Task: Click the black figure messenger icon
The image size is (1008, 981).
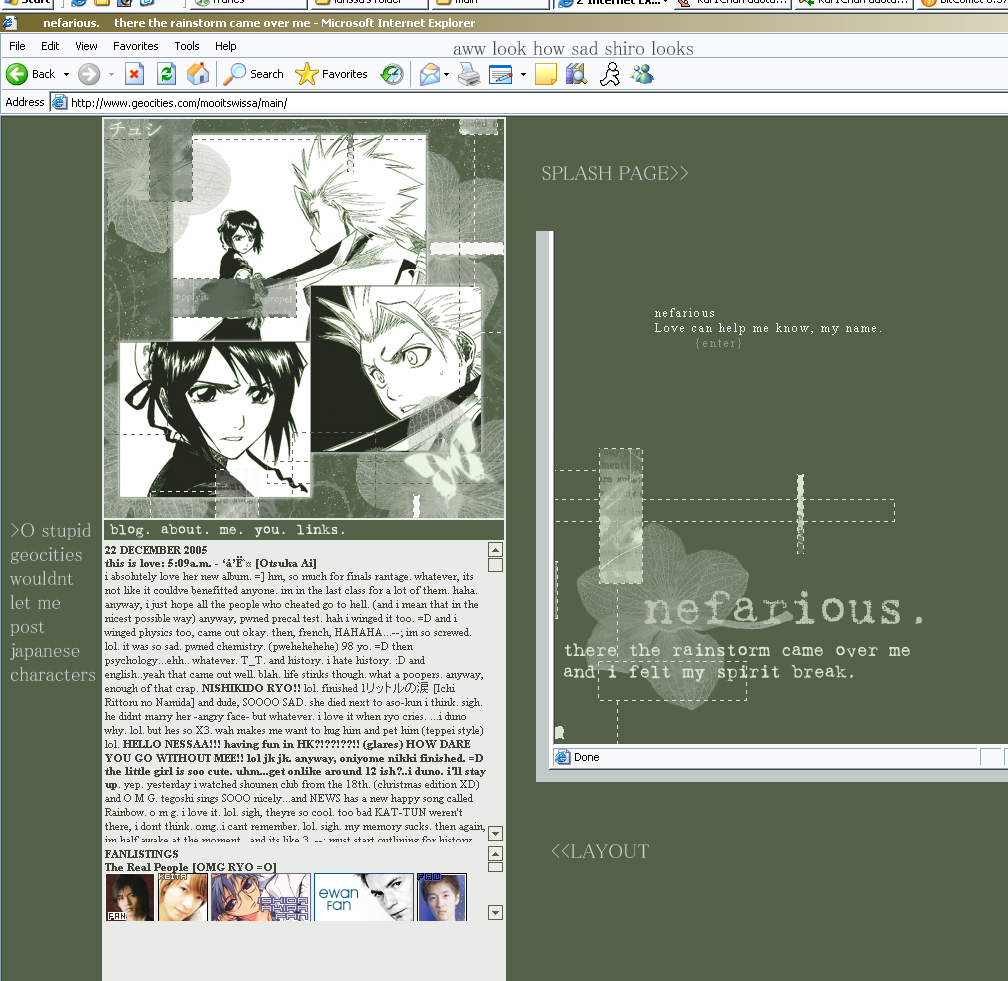Action: tap(609, 74)
